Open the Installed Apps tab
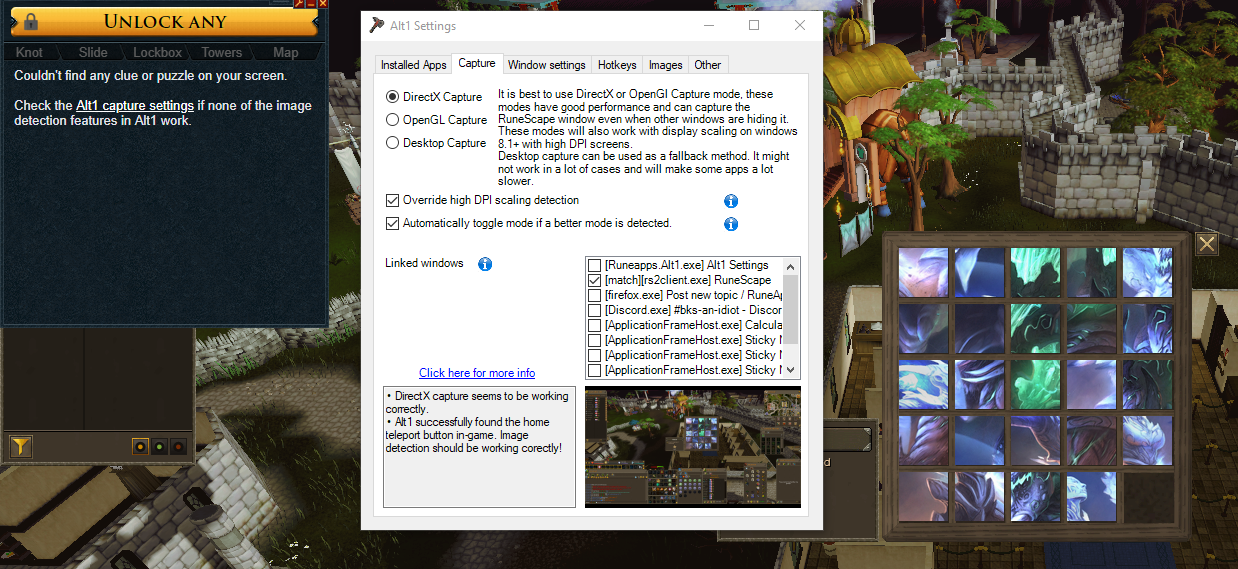The height and width of the screenshot is (569, 1238). coord(413,65)
